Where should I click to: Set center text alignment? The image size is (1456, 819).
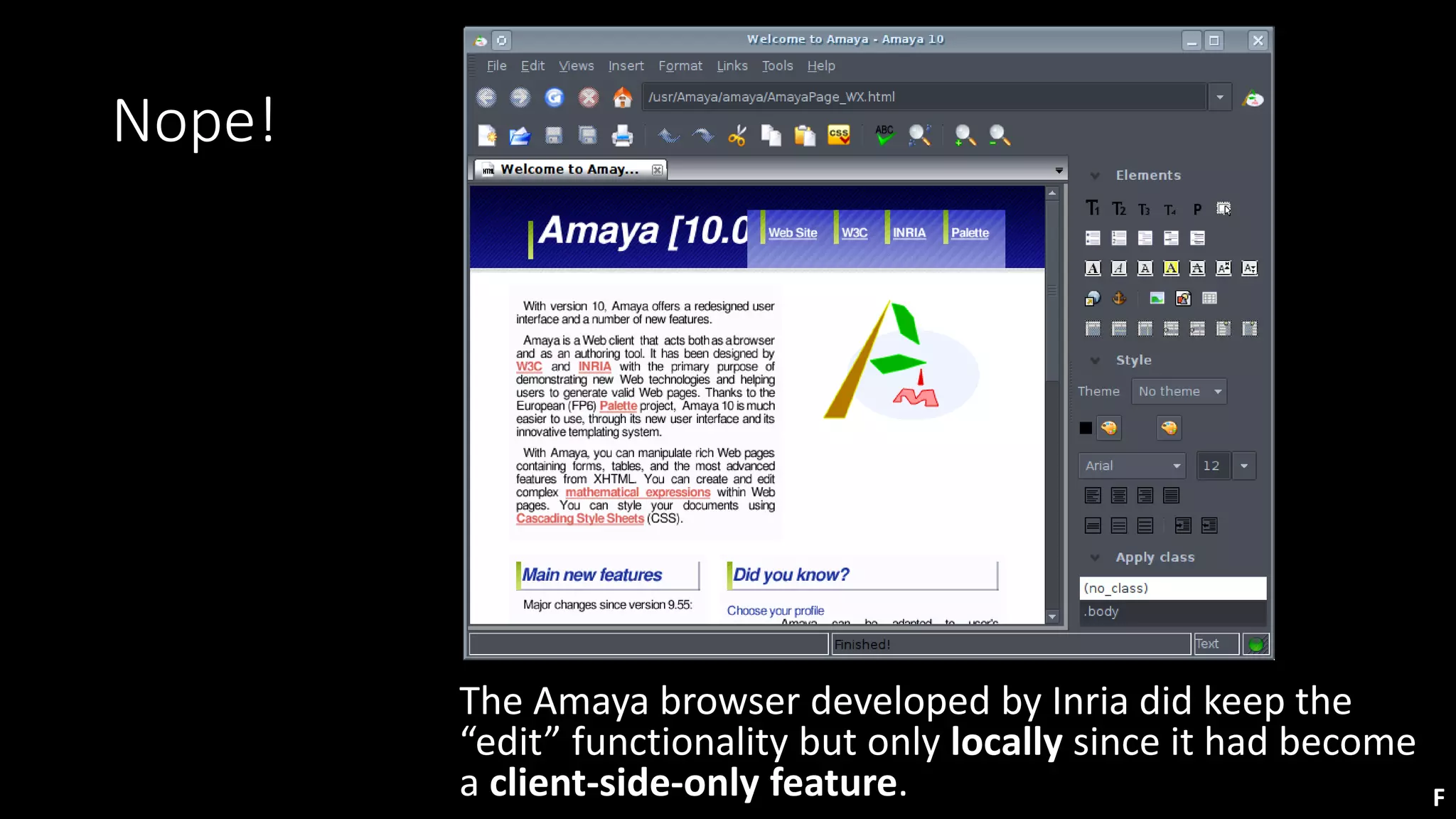(x=1119, y=496)
